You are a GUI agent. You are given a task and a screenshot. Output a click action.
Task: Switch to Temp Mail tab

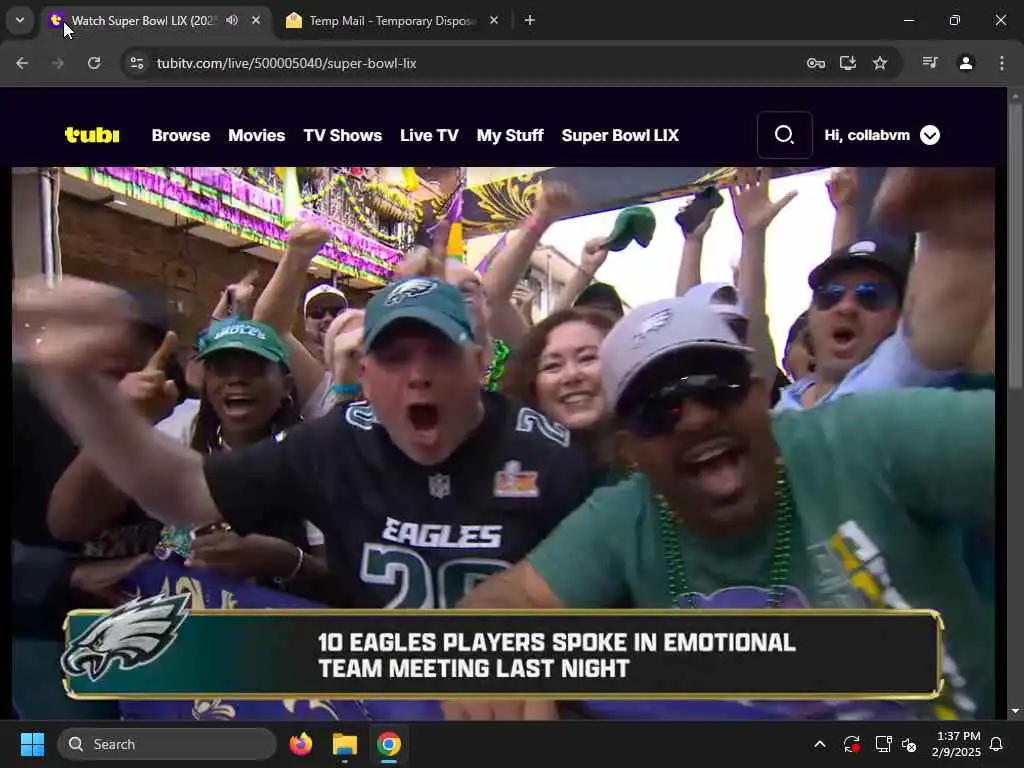[392, 21]
